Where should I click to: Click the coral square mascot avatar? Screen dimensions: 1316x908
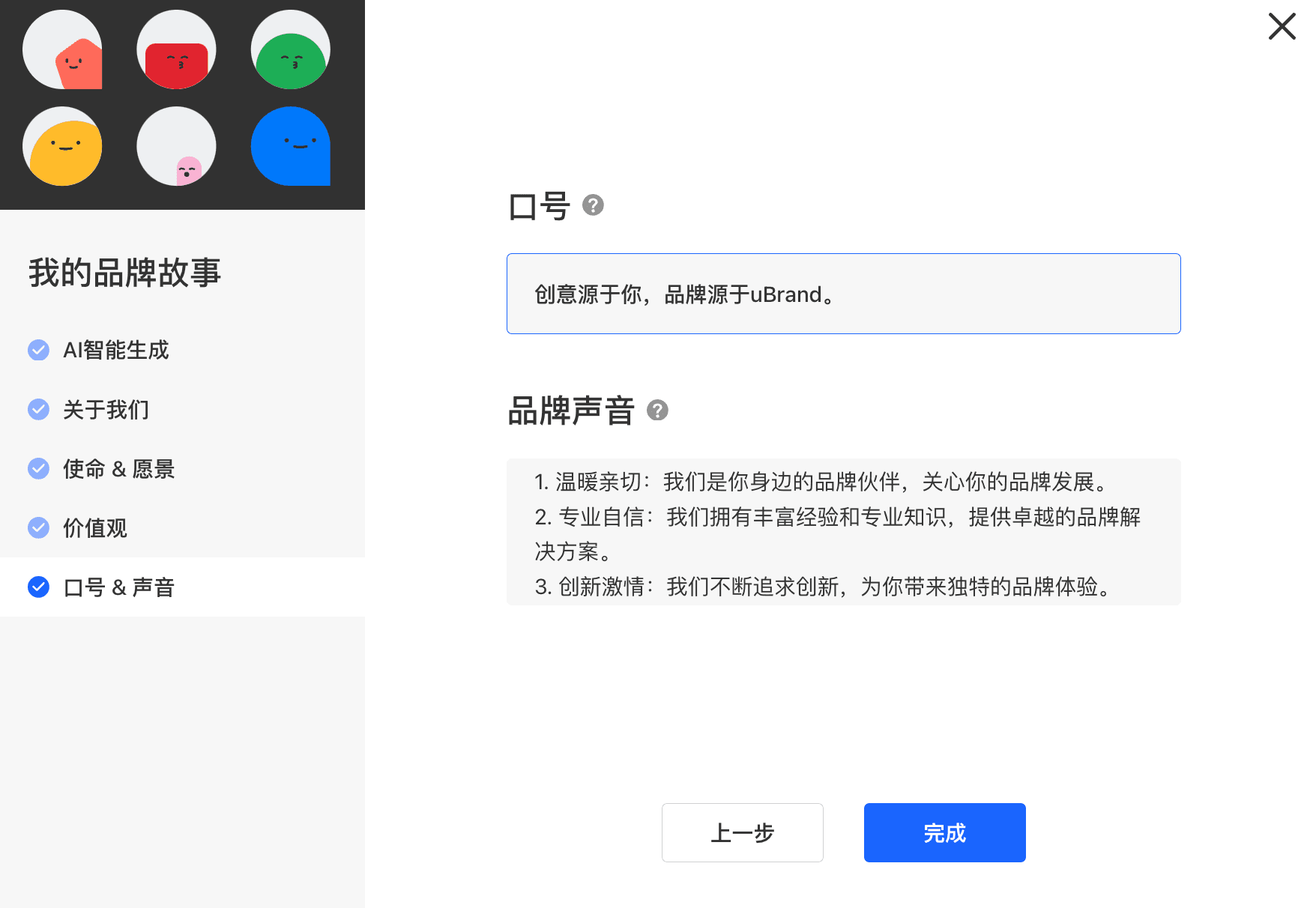(62, 49)
